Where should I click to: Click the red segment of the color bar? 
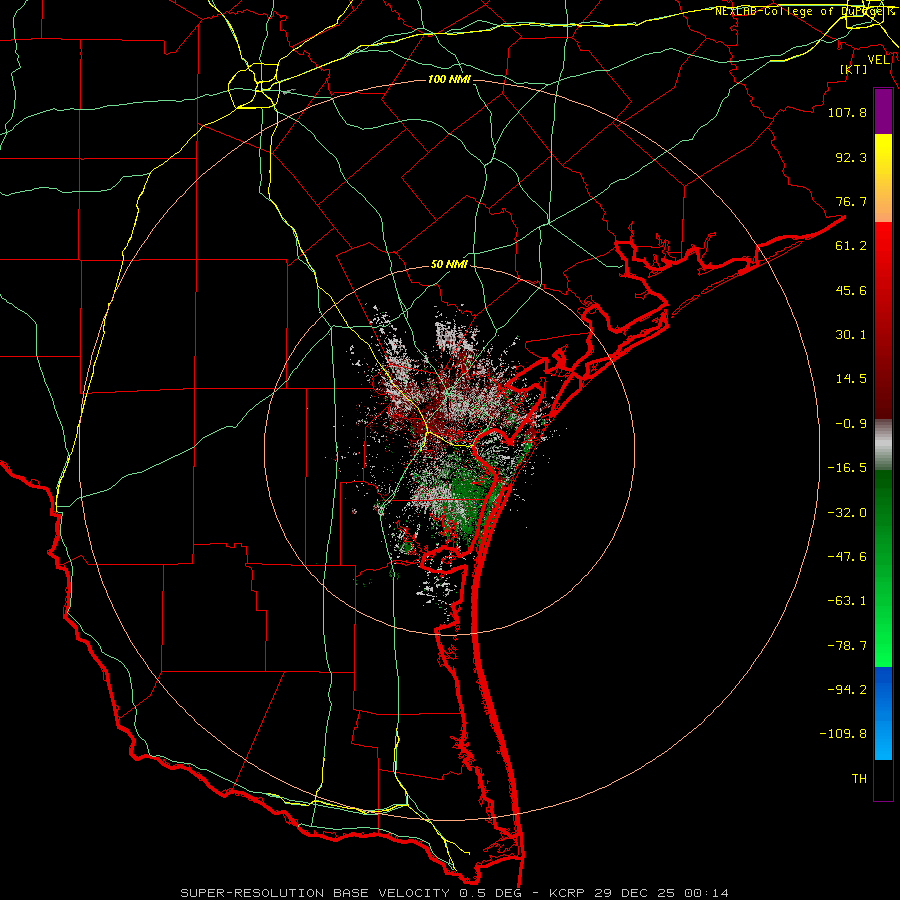point(883,320)
